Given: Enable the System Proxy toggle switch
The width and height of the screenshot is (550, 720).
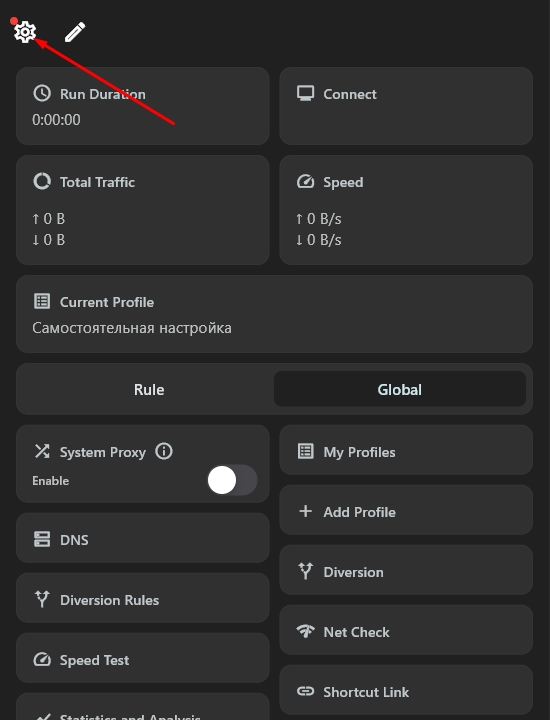Looking at the screenshot, I should click(232, 480).
